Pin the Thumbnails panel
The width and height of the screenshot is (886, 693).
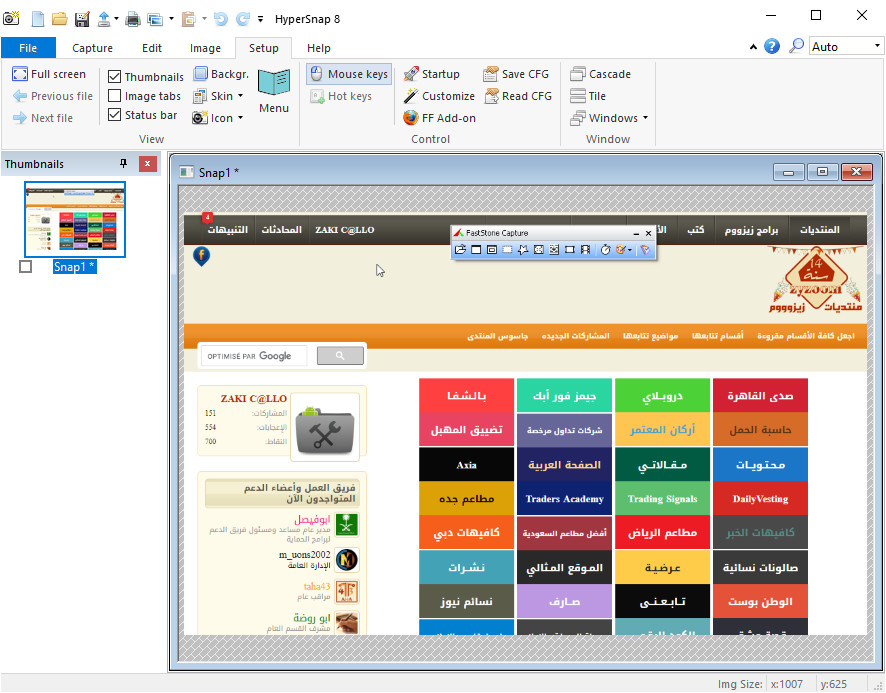click(123, 163)
